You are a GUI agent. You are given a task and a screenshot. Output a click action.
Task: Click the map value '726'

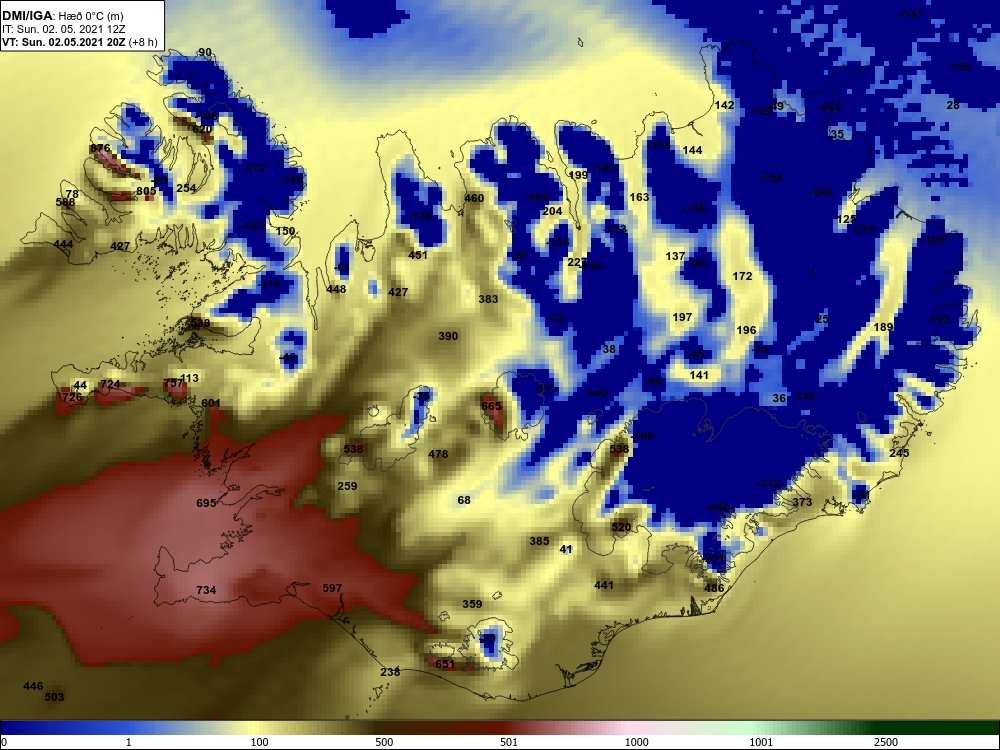click(x=72, y=397)
